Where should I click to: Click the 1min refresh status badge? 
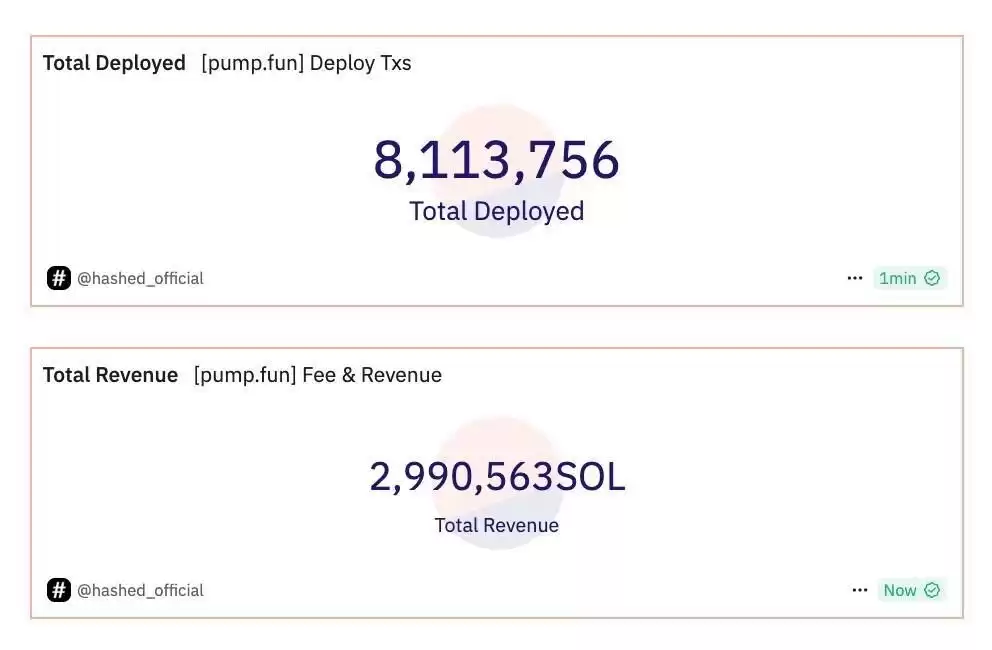(910, 278)
